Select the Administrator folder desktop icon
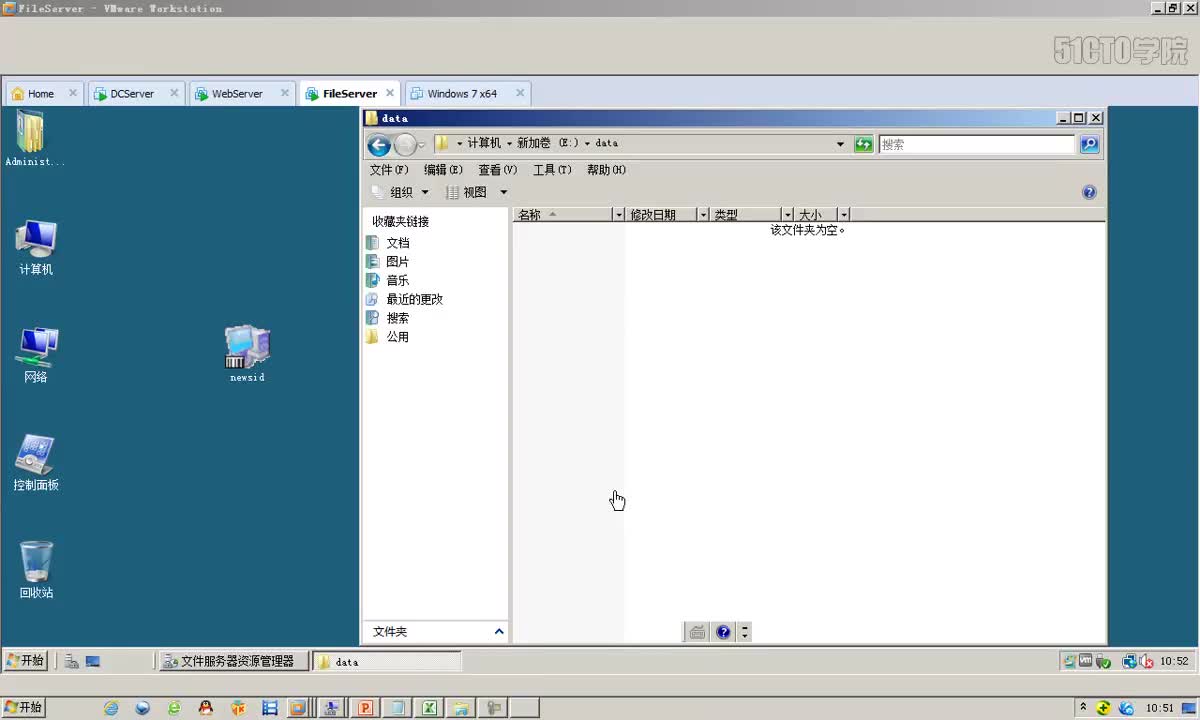 click(x=34, y=139)
